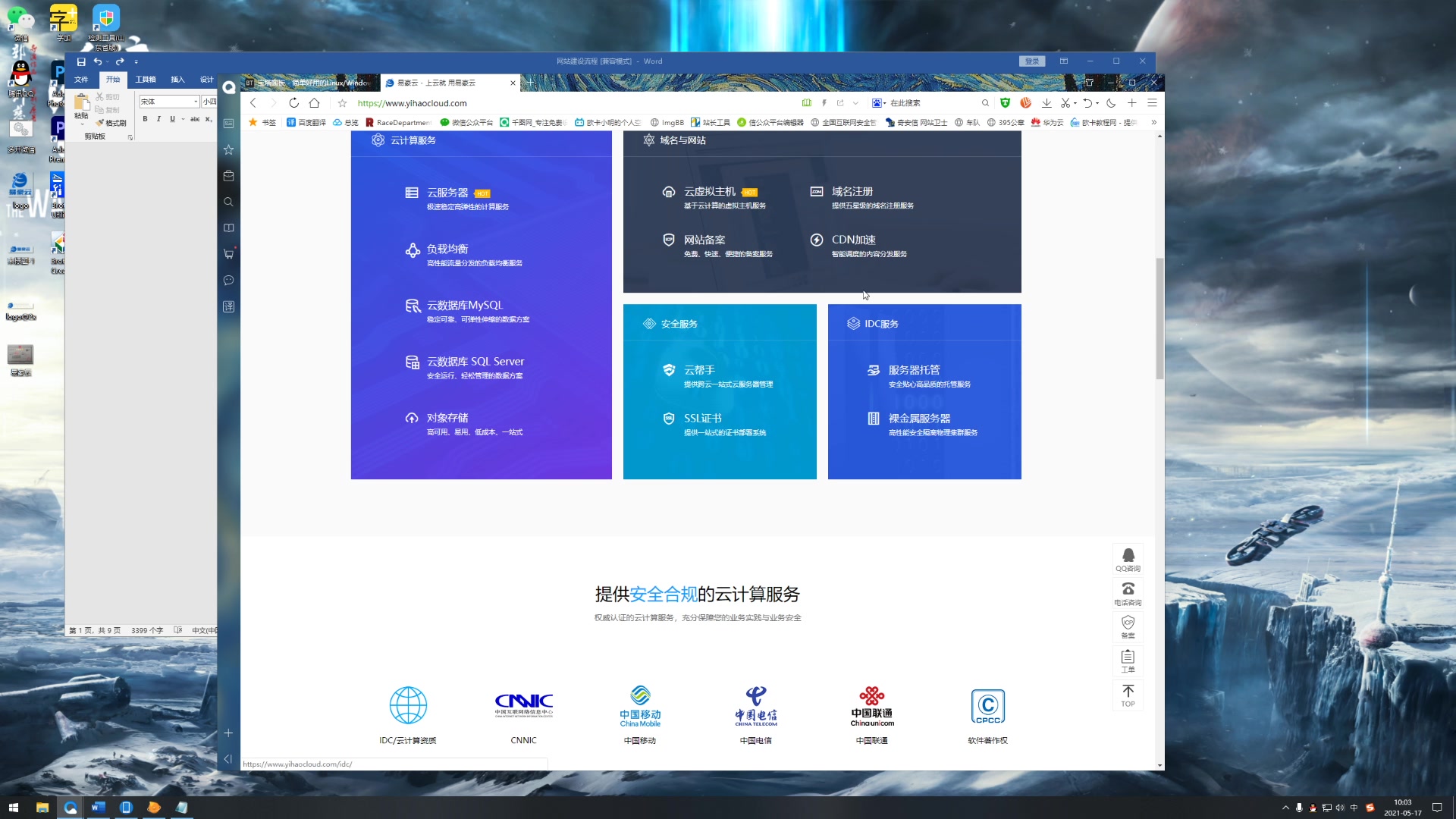Toggle reading mode book icon in address bar
The image size is (1456, 819).
[807, 103]
